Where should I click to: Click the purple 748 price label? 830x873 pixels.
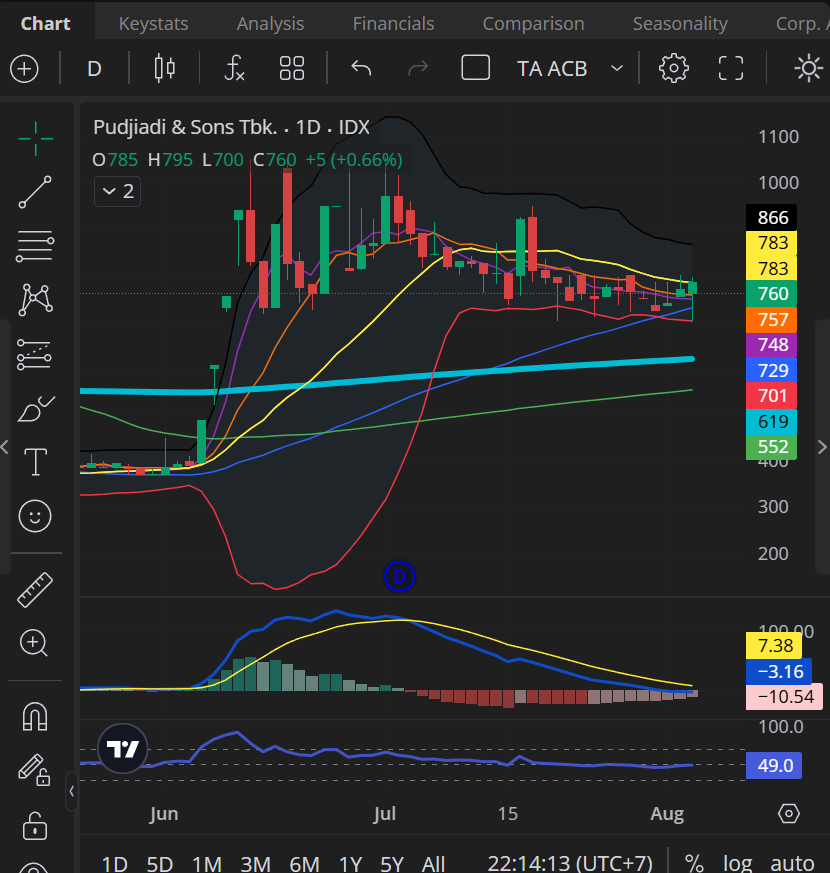pyautogui.click(x=772, y=345)
